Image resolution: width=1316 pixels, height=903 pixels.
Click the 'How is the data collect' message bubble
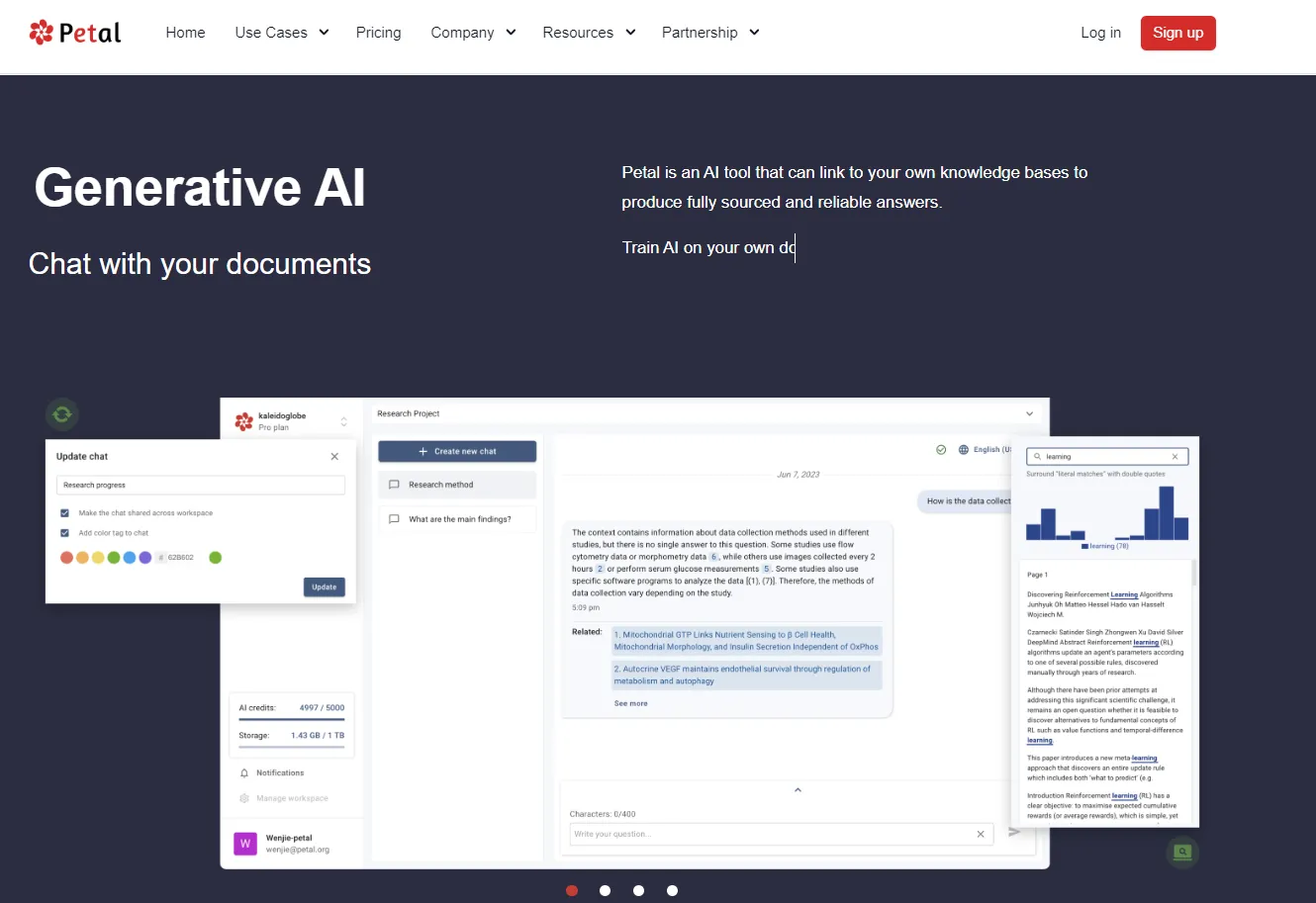coord(966,500)
